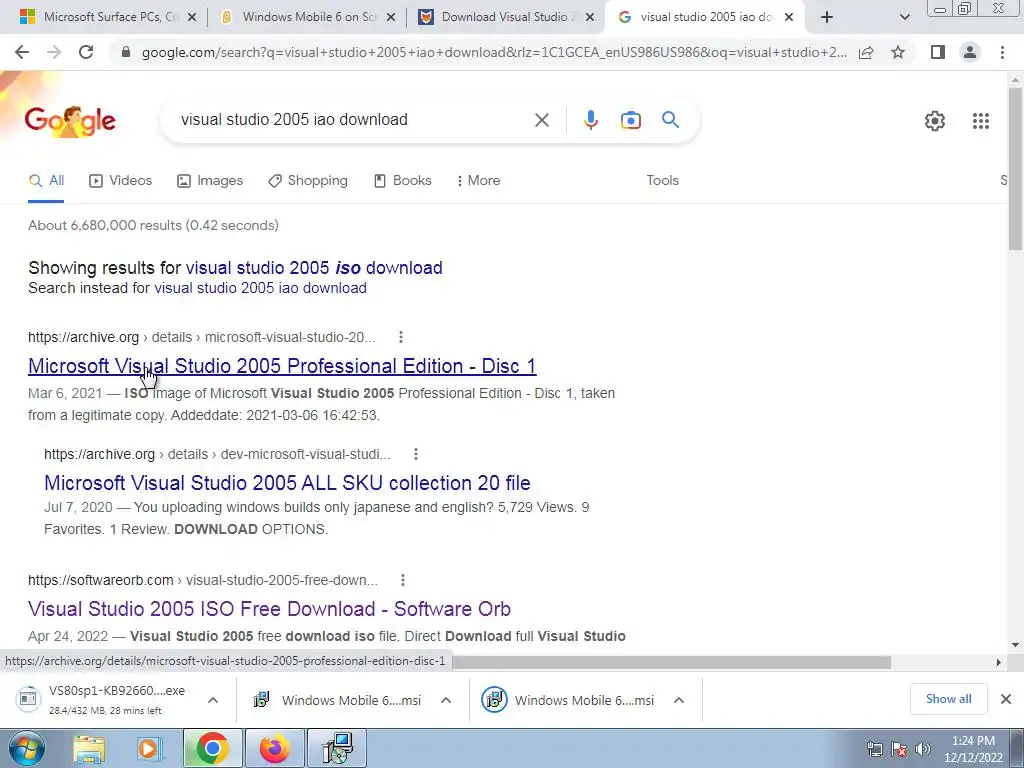Open Firefox from the taskbar

(x=274, y=748)
